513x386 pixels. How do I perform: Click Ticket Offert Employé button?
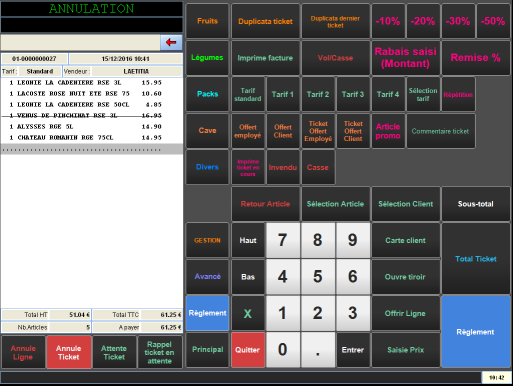pos(318,131)
